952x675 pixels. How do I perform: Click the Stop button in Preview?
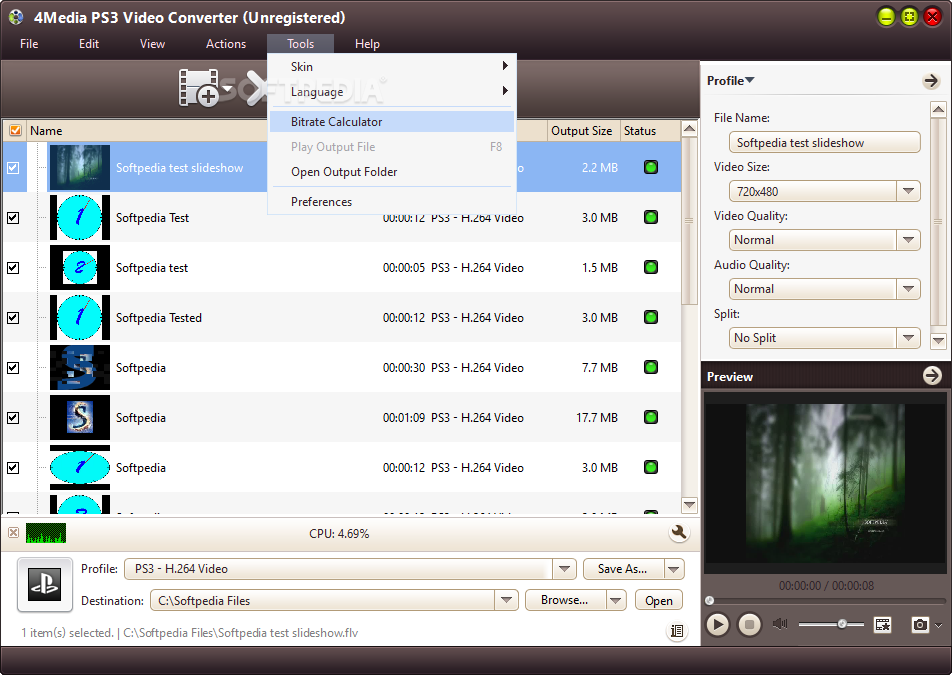(x=749, y=624)
